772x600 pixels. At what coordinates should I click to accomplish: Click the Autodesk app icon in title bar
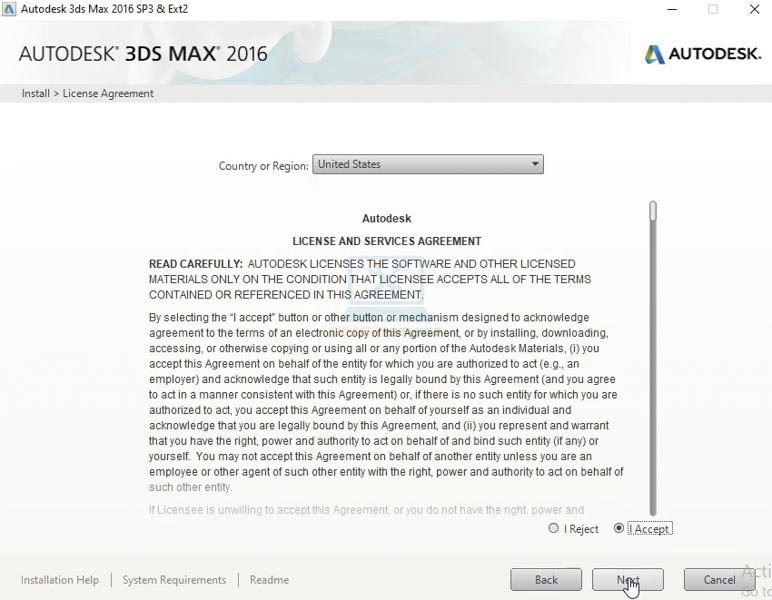pyautogui.click(x=9, y=9)
